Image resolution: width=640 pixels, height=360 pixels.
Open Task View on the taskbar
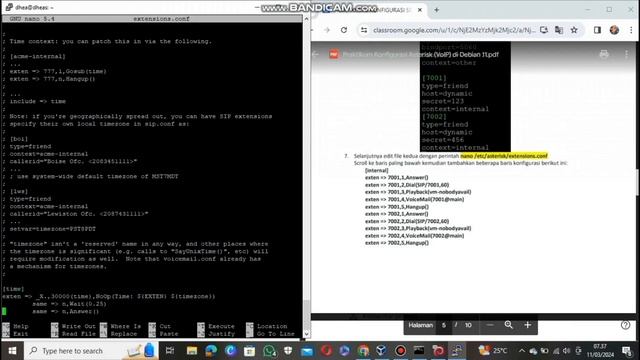[169, 351]
